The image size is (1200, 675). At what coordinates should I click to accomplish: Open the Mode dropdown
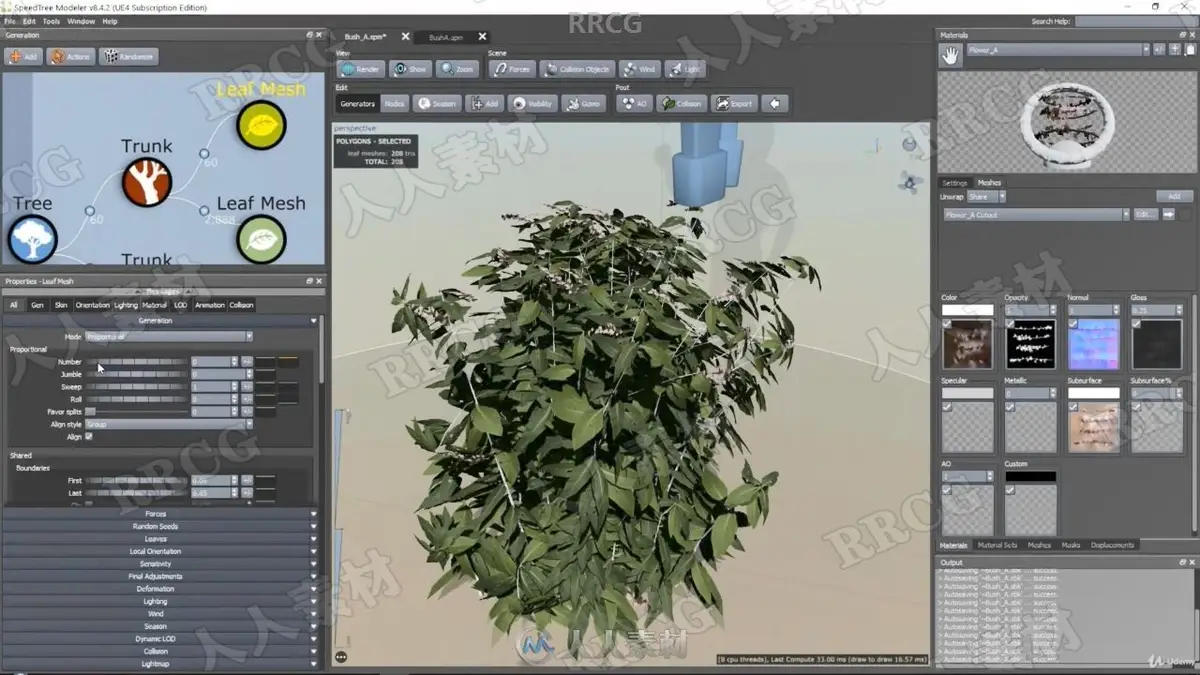pos(168,337)
